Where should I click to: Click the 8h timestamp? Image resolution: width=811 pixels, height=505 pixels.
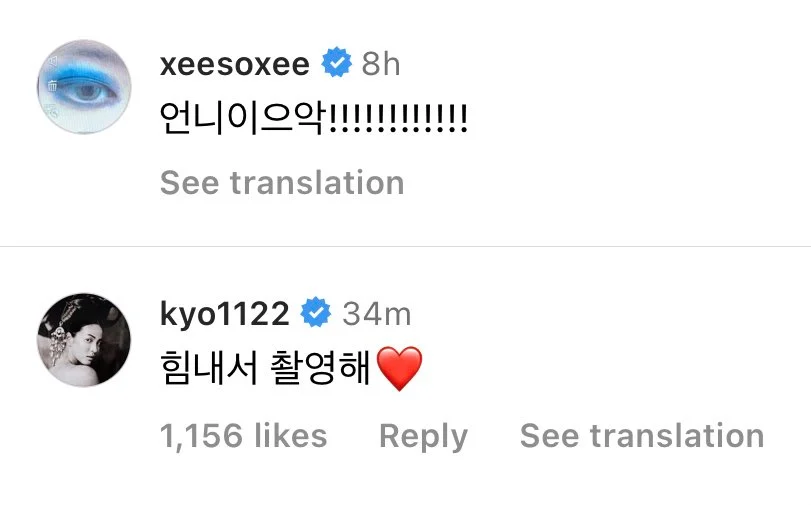[381, 64]
